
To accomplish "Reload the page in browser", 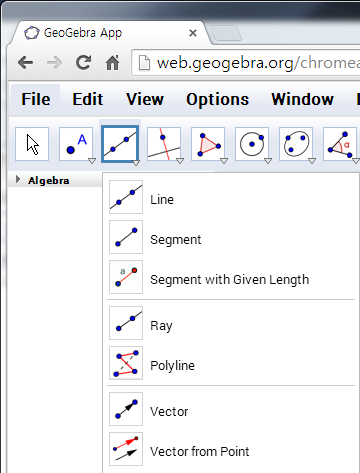I will pyautogui.click(x=83, y=63).
